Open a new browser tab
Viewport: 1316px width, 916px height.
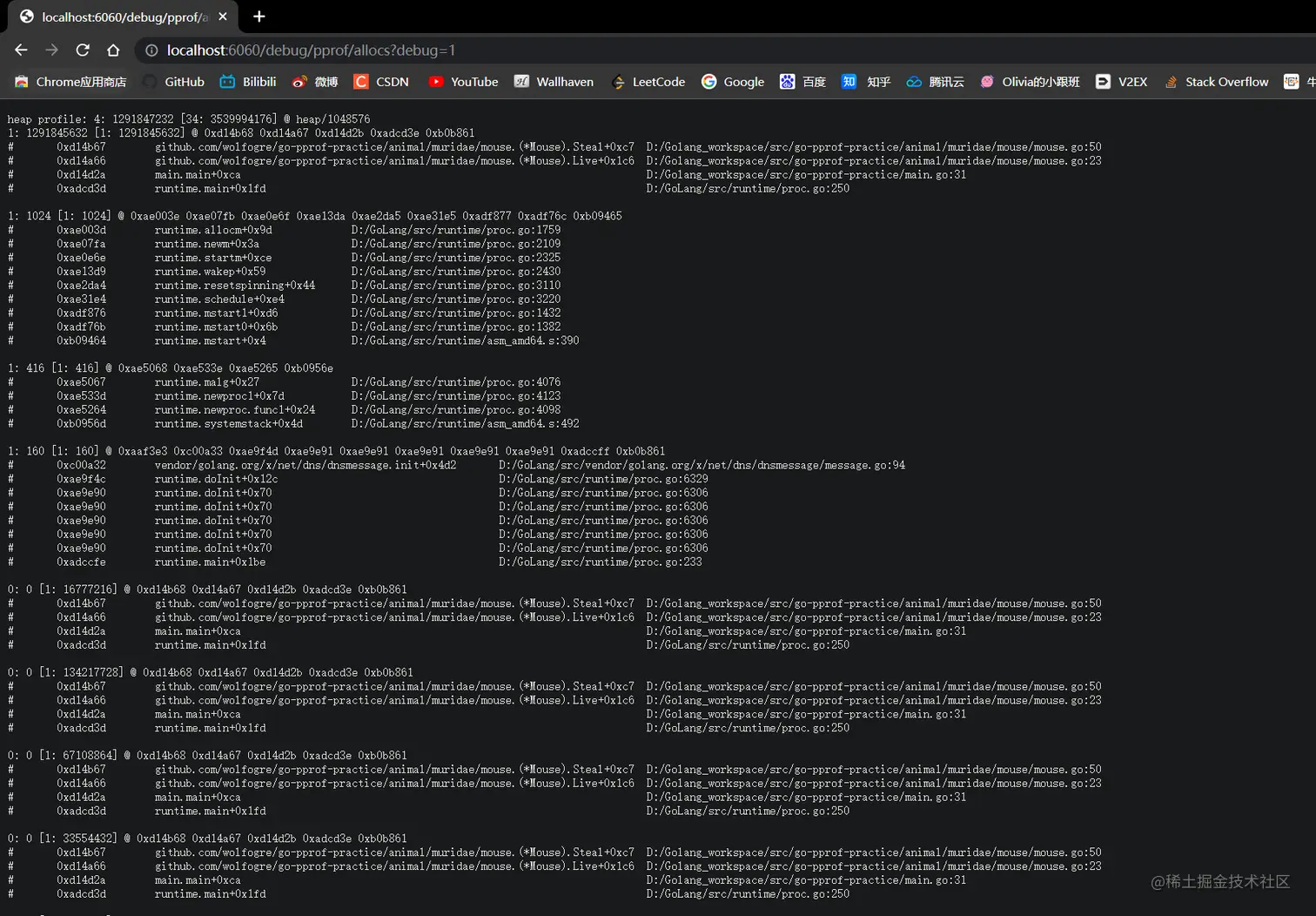(x=259, y=17)
